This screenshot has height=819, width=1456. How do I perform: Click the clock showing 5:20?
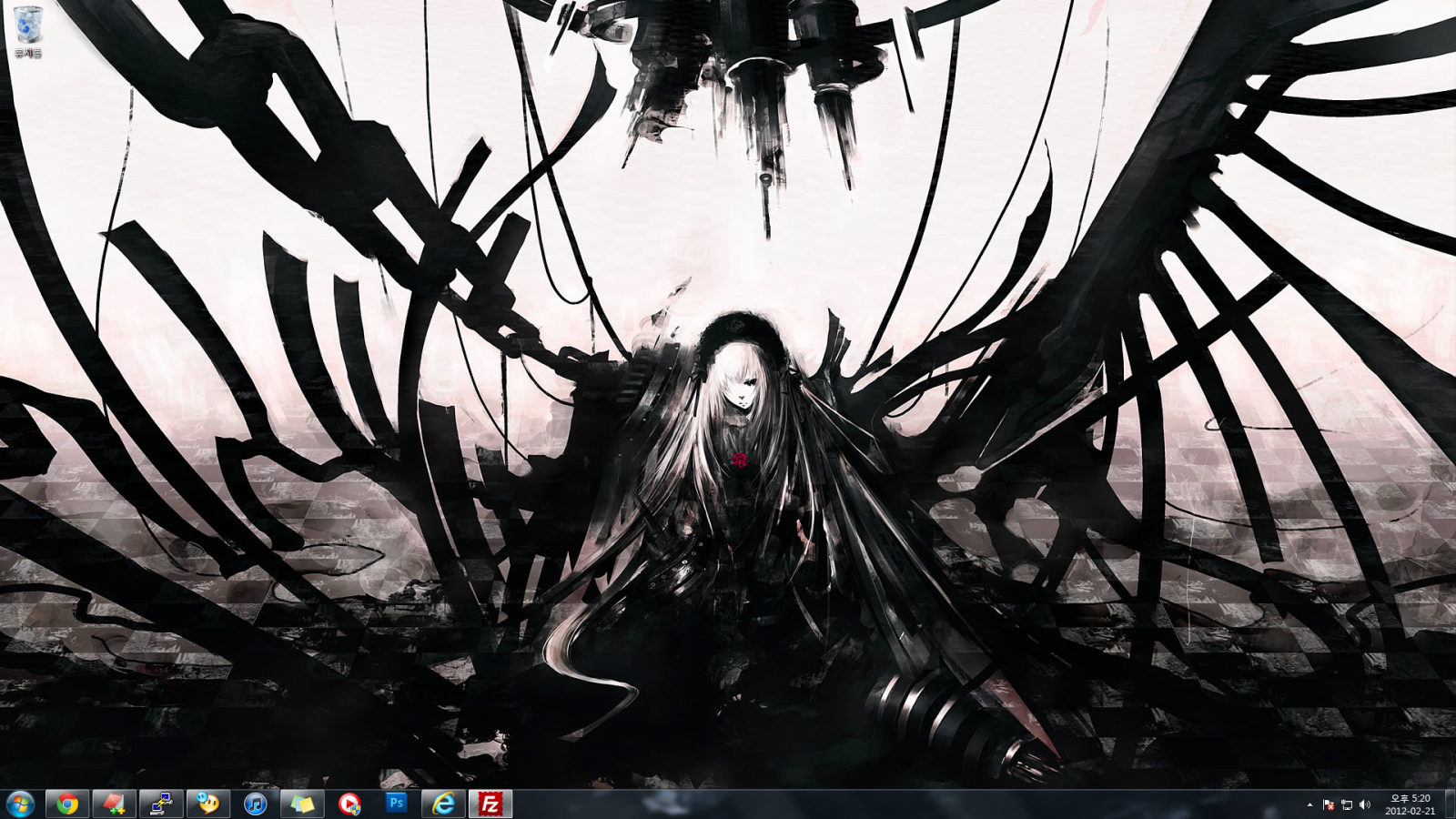pyautogui.click(x=1410, y=798)
